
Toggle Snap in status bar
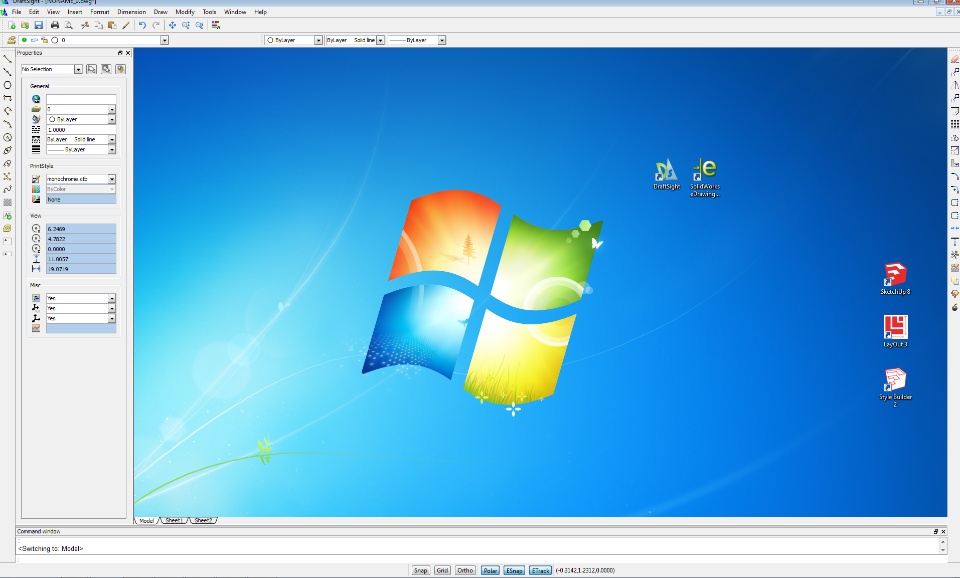420,570
